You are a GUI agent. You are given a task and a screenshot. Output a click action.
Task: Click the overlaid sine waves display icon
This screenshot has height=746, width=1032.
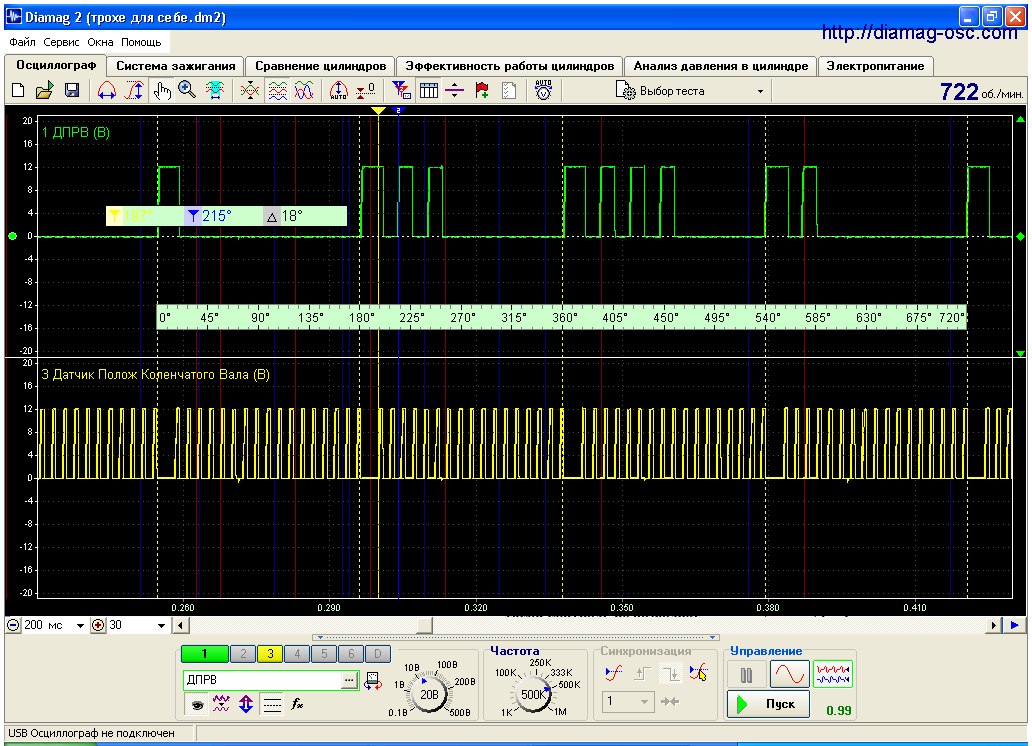(x=304, y=90)
